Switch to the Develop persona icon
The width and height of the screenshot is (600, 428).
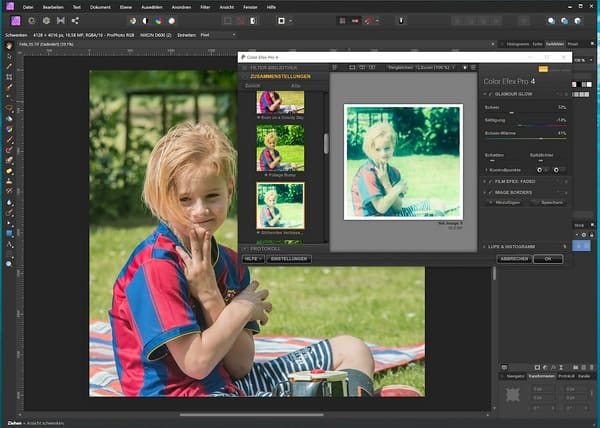46,21
